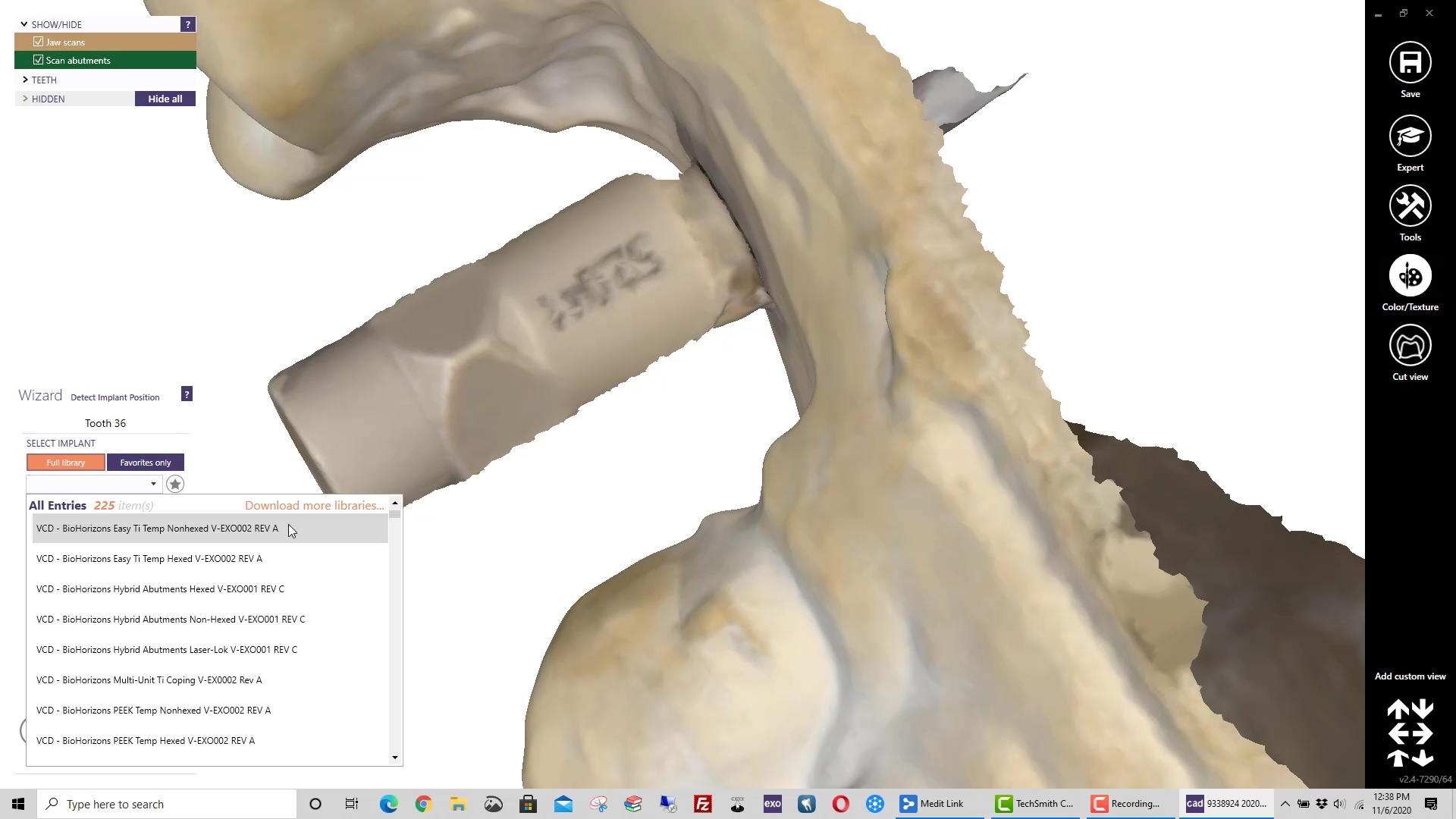Click view arrows navigation control
The width and height of the screenshot is (1456, 819).
pyautogui.click(x=1410, y=733)
